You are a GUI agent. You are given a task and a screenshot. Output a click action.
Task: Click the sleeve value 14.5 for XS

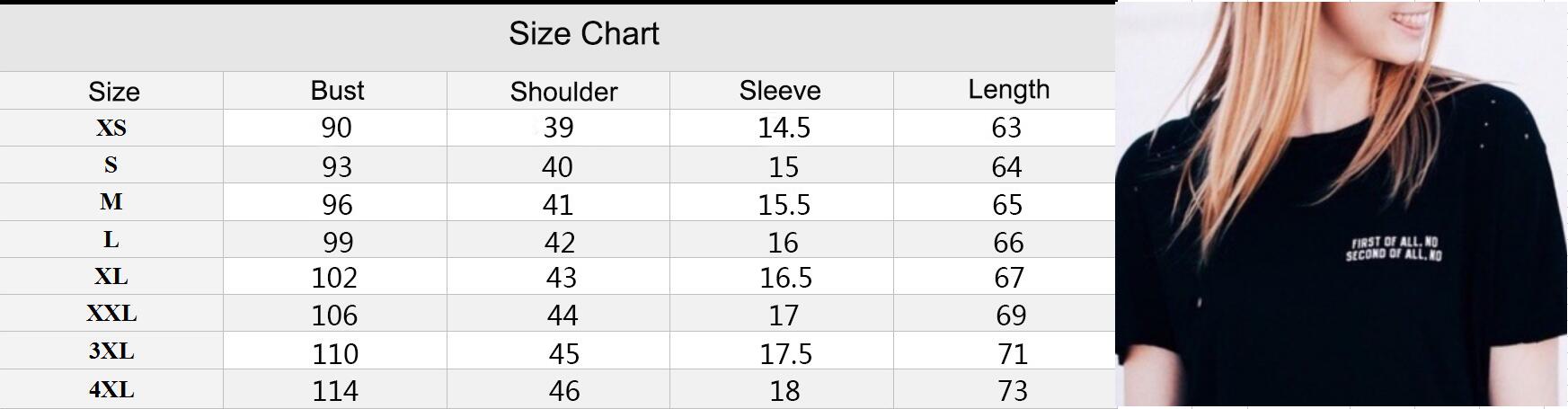(784, 129)
